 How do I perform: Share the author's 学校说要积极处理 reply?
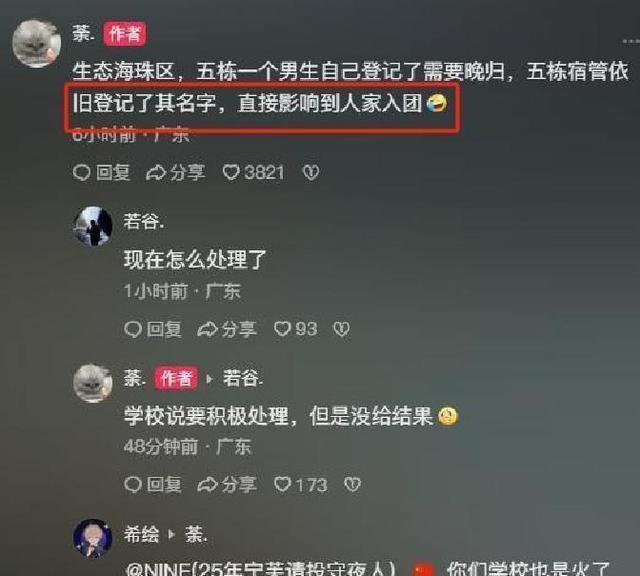(227, 485)
